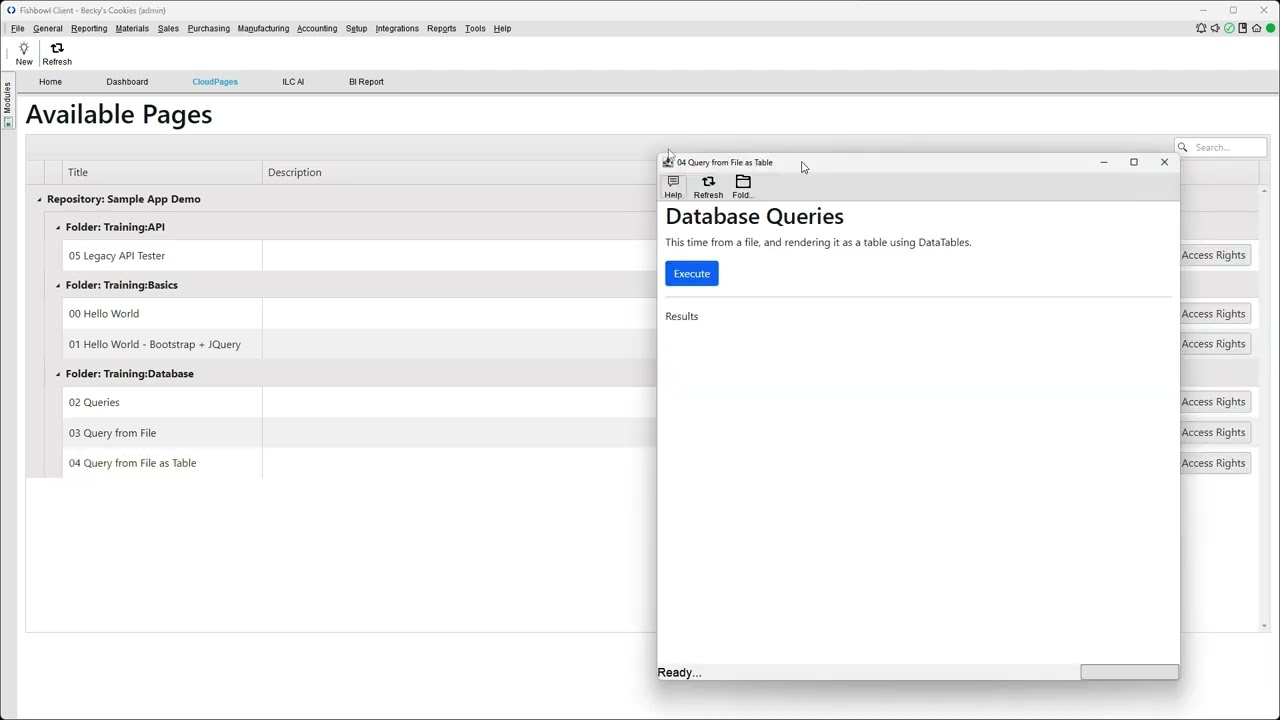The height and width of the screenshot is (720, 1280).
Task: Click the megaphone announcements icon
Action: click(x=1215, y=28)
